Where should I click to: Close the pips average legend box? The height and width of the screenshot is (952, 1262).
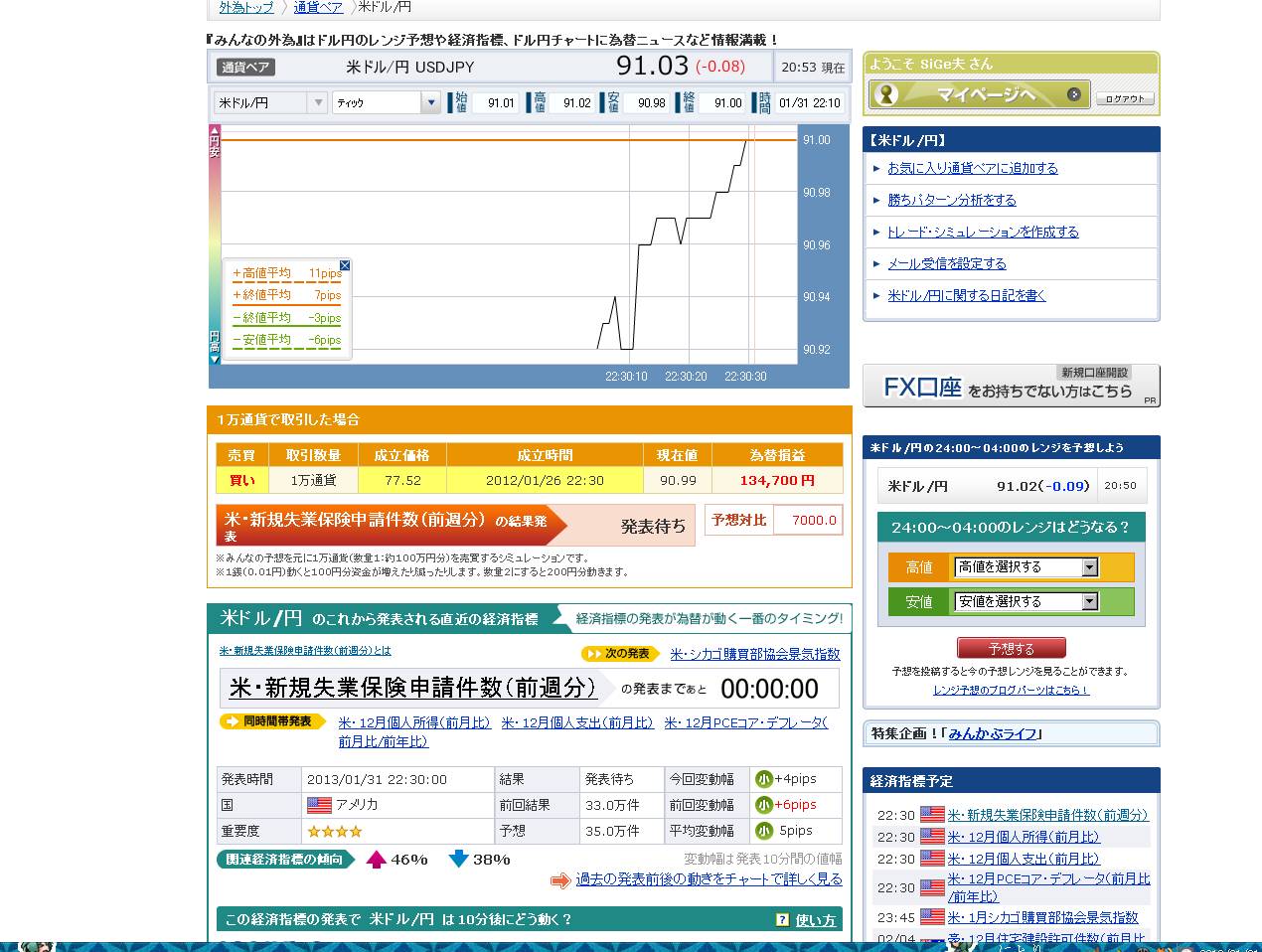(x=345, y=265)
